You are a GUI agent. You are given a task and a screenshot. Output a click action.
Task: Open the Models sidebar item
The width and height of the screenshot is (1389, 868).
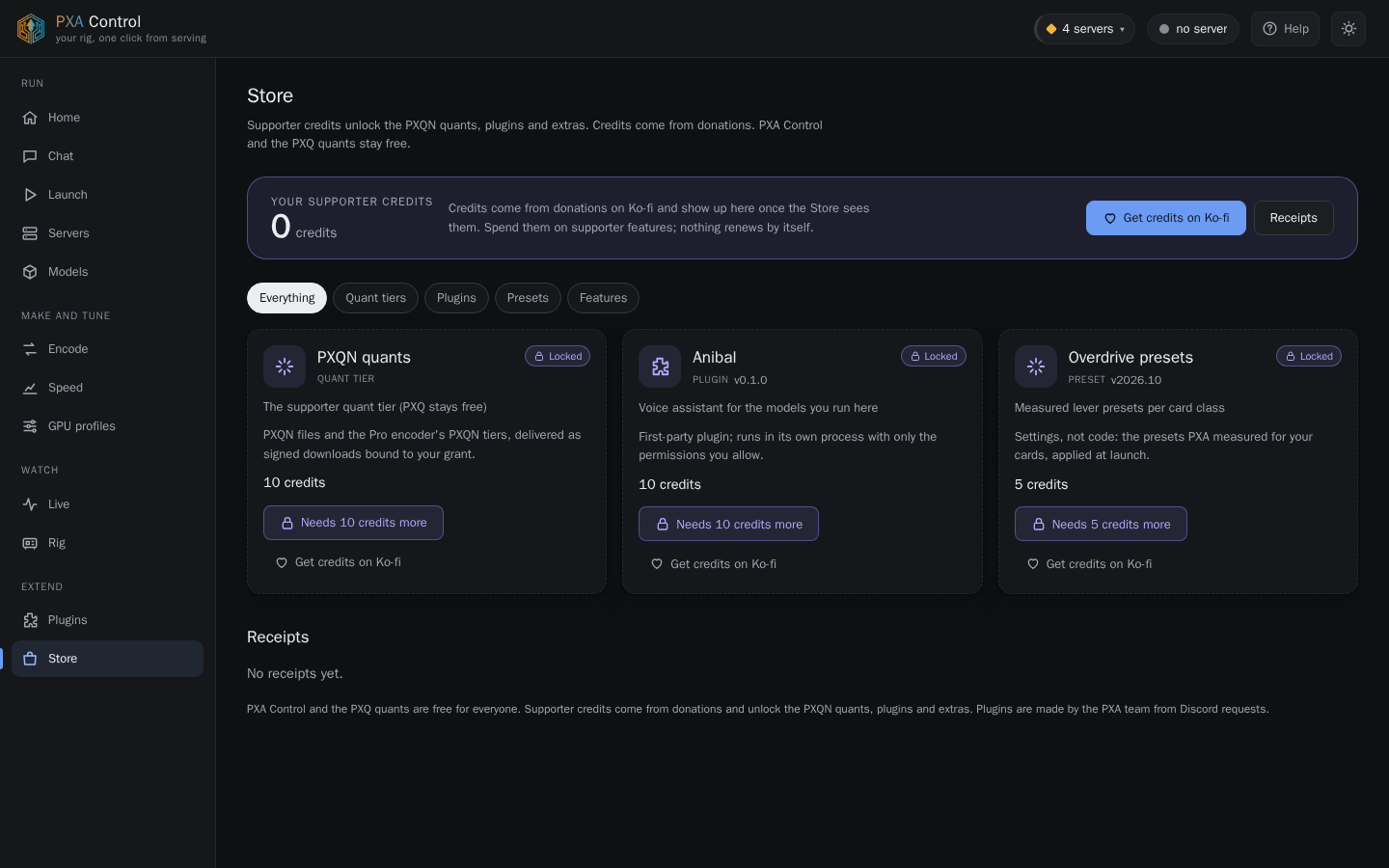(107, 272)
